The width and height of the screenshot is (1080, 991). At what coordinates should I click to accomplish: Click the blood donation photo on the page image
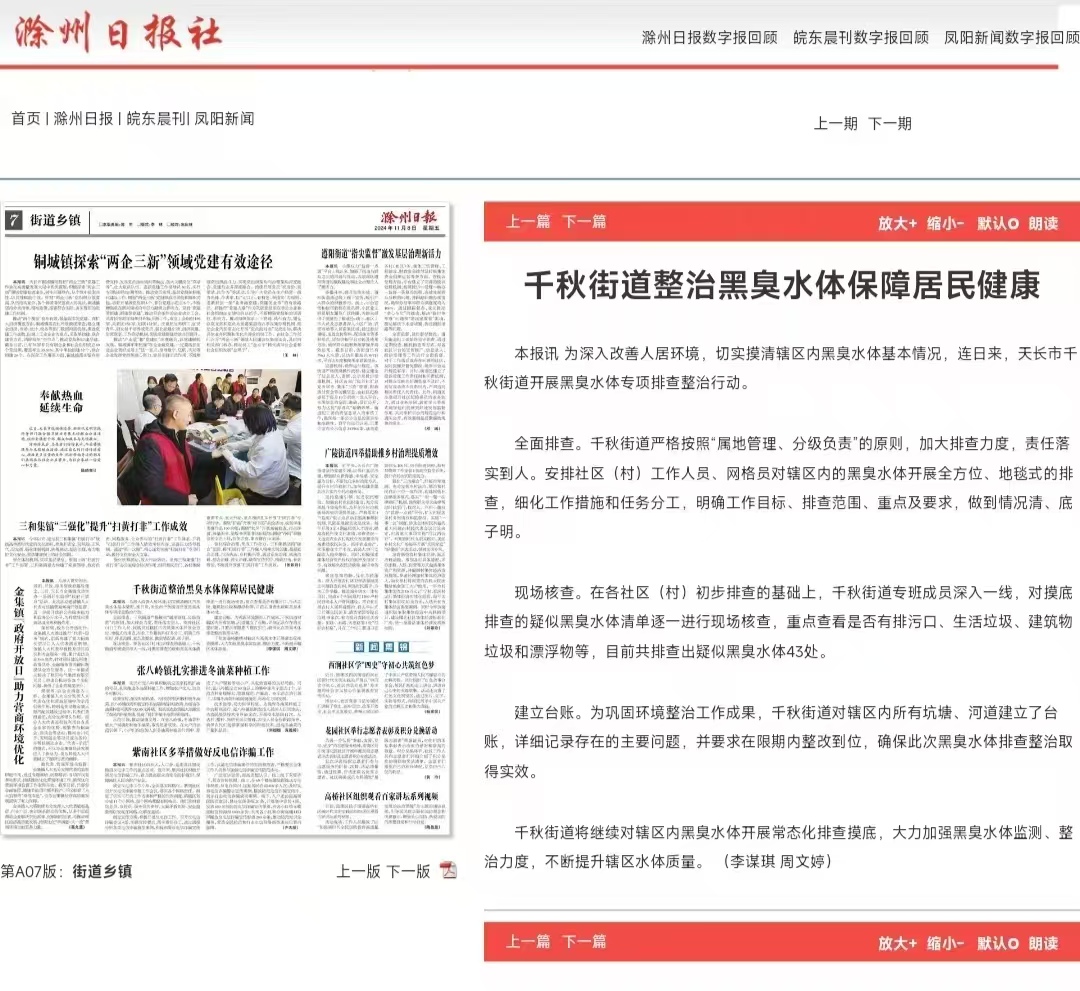(209, 437)
